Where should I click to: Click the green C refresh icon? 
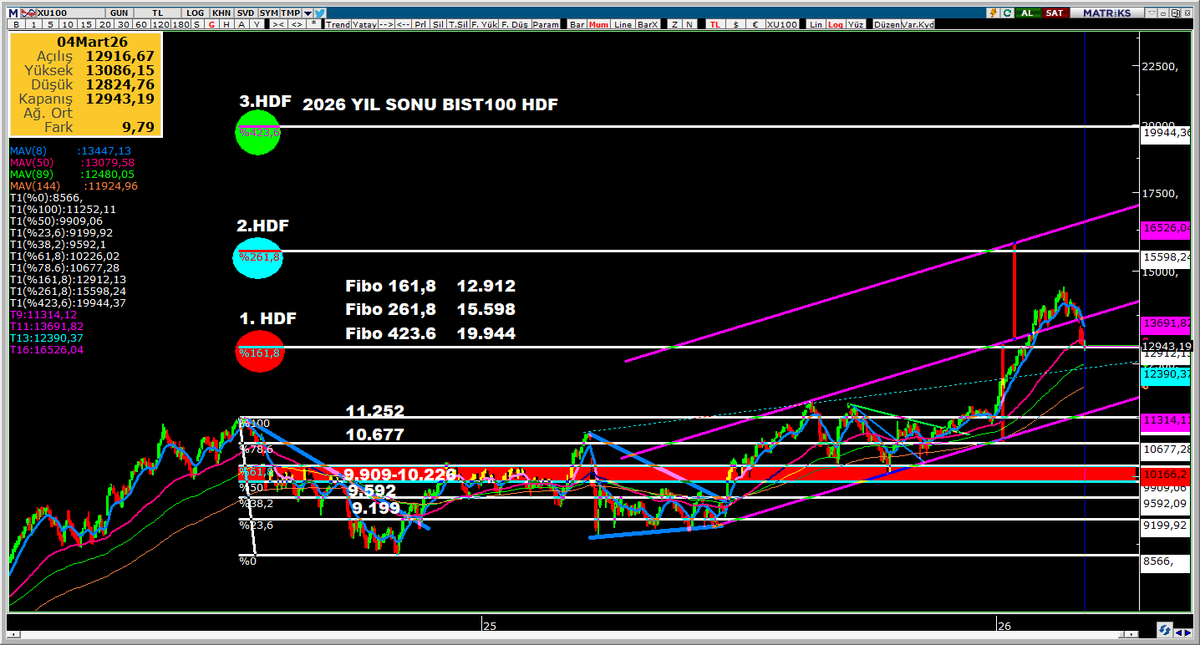(x=1007, y=13)
